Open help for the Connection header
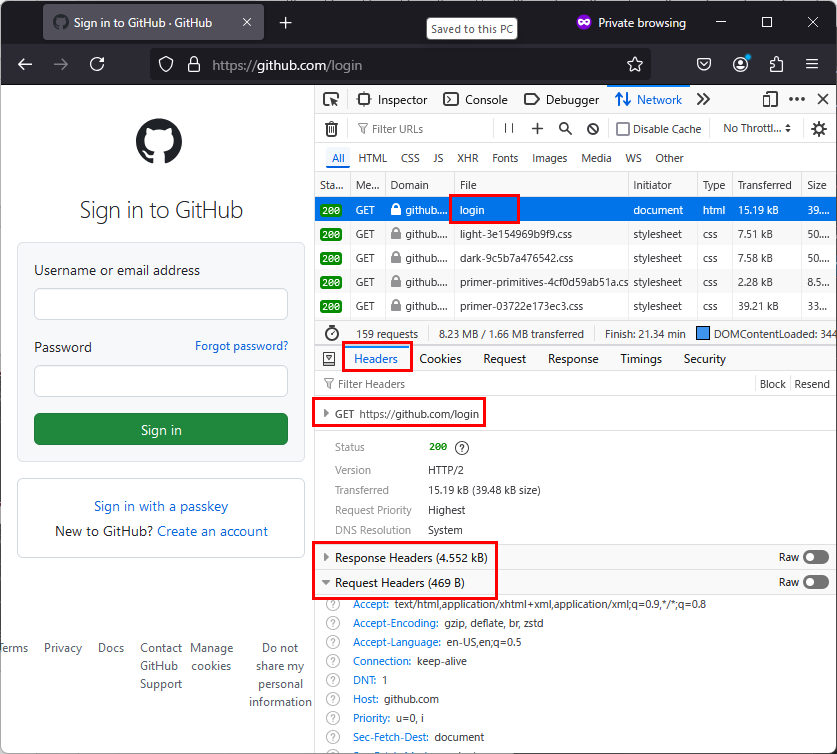This screenshot has height=754, width=837. point(333,661)
